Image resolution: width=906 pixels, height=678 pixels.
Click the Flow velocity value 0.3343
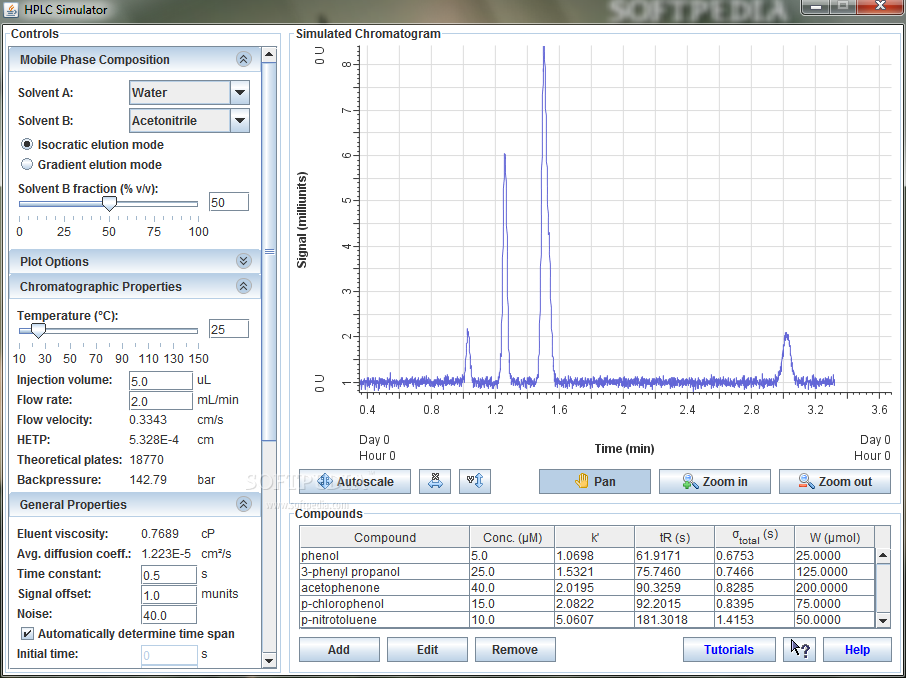pyautogui.click(x=148, y=420)
